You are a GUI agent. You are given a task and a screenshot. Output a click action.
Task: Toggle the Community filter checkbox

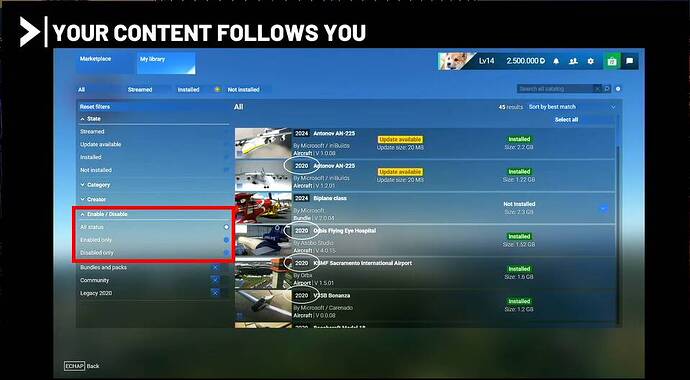215,280
